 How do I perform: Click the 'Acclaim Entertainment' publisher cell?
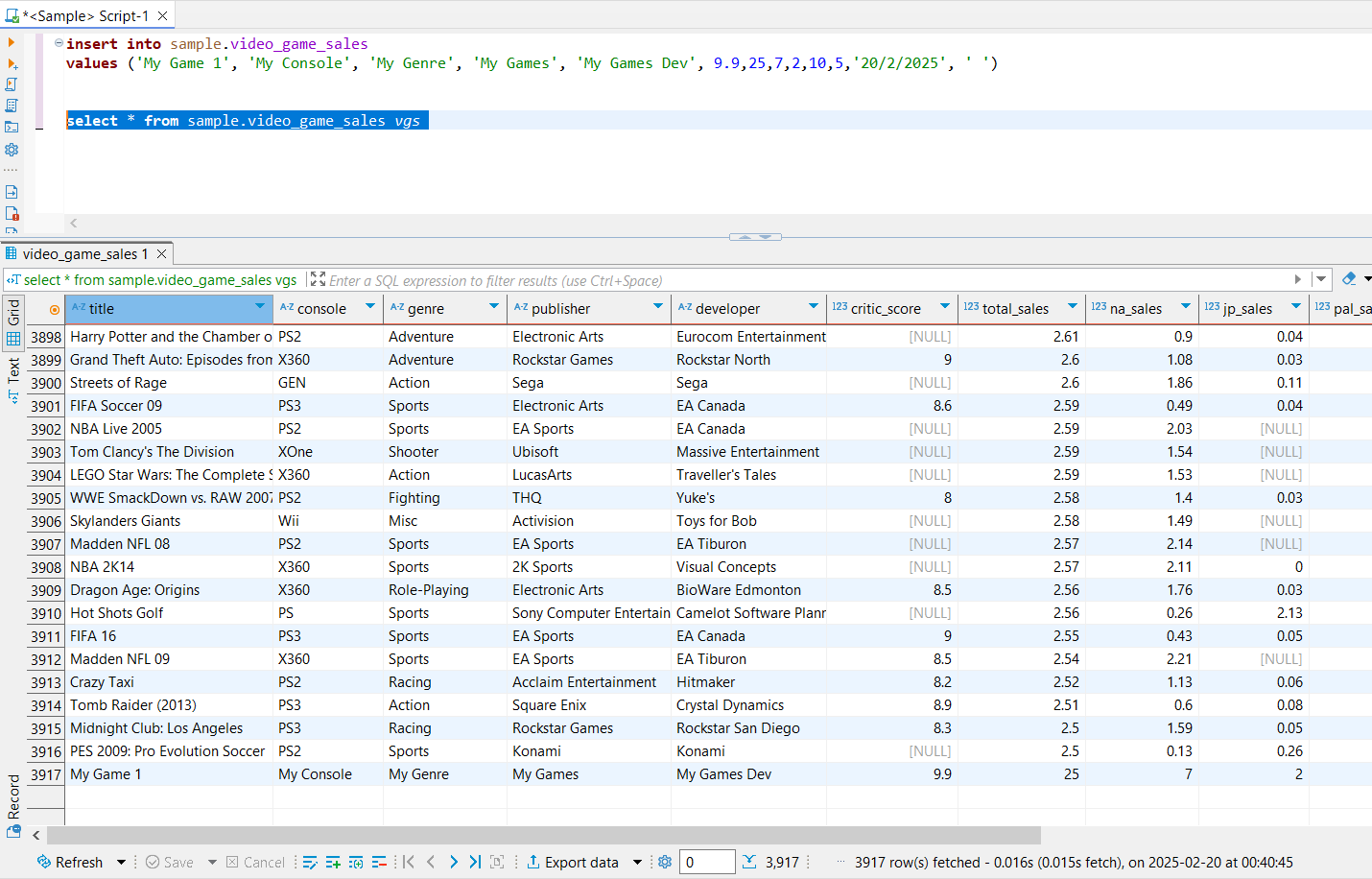click(589, 682)
